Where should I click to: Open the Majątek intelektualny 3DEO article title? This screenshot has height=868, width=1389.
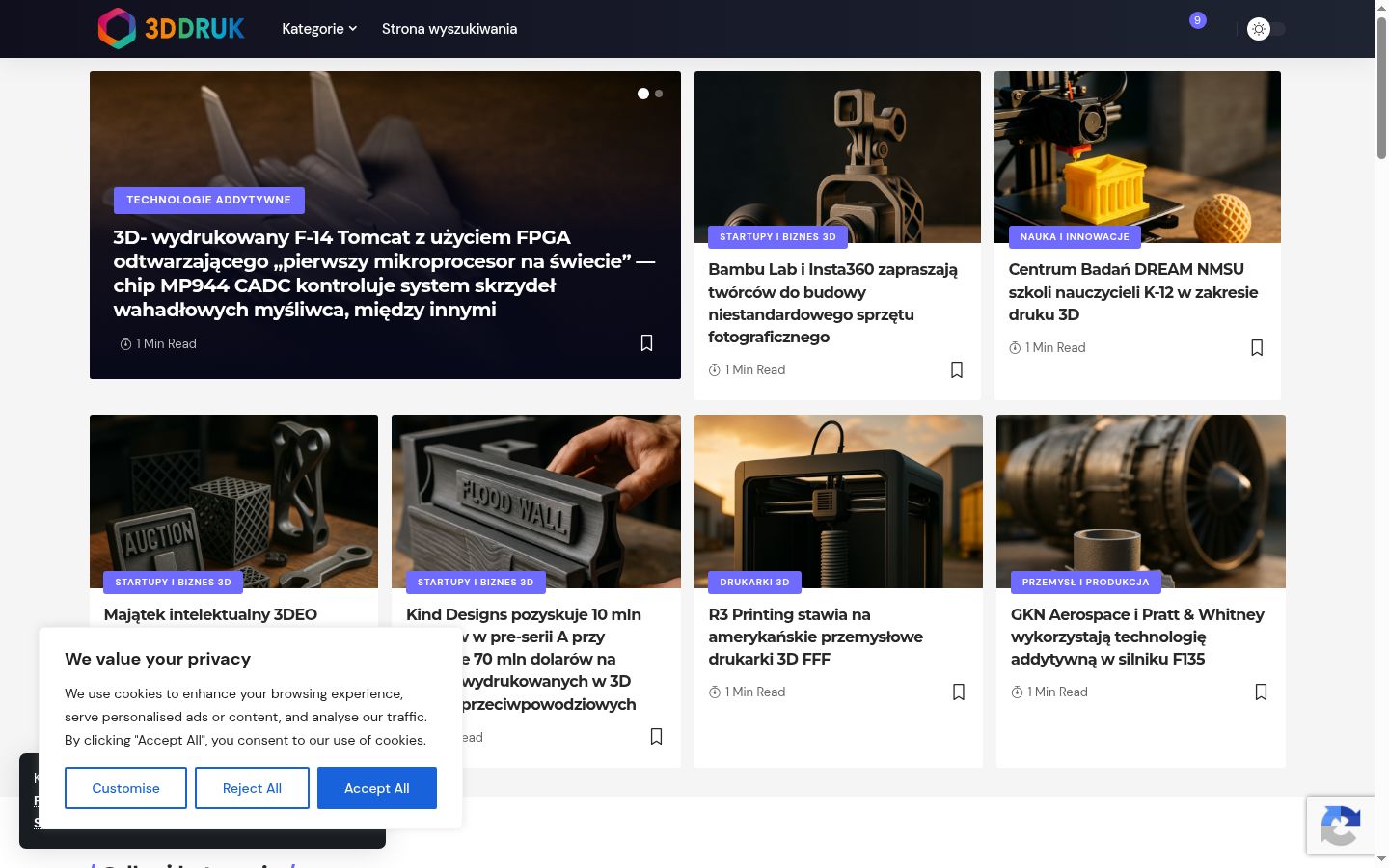(x=210, y=614)
